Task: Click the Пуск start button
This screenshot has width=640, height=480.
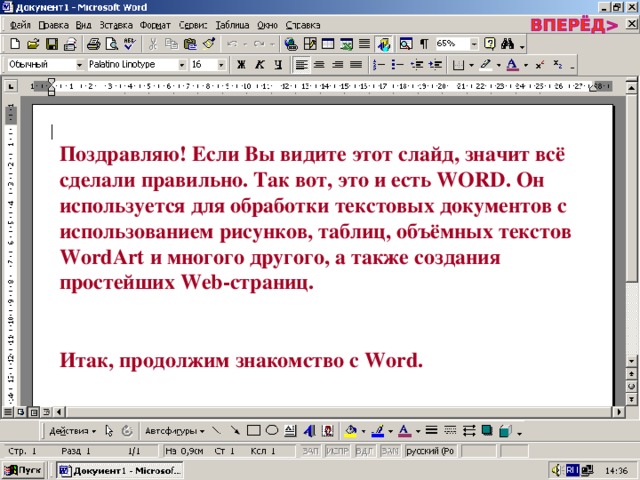Action: coord(24,470)
